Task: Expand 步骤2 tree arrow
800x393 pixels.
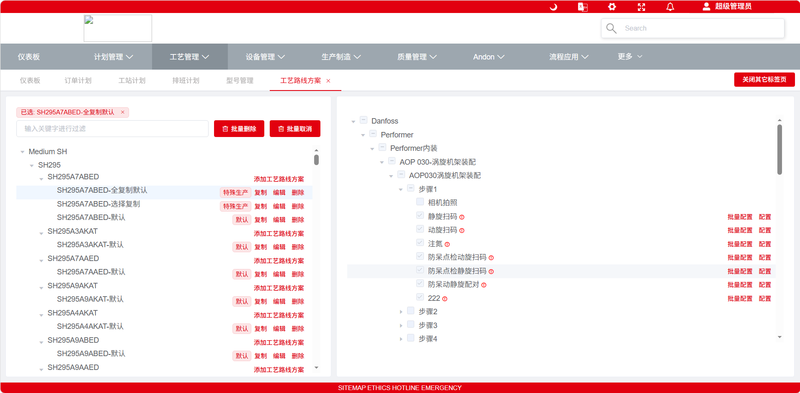Action: coord(401,311)
